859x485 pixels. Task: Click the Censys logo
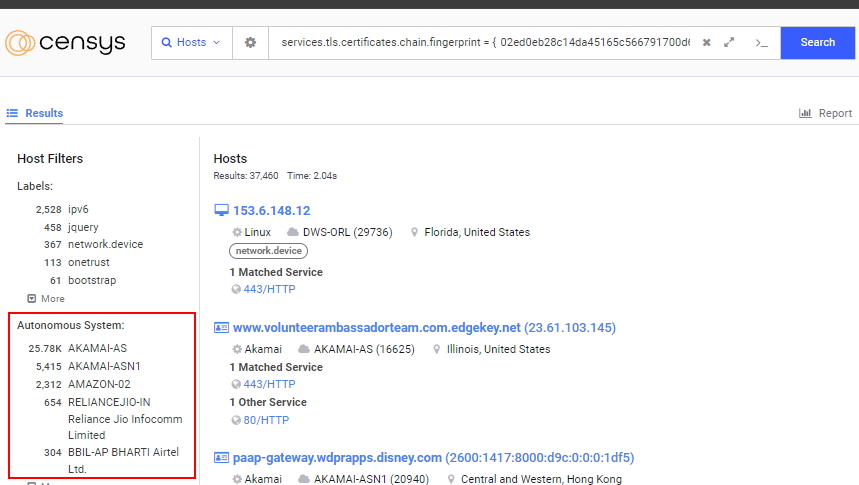click(x=65, y=43)
